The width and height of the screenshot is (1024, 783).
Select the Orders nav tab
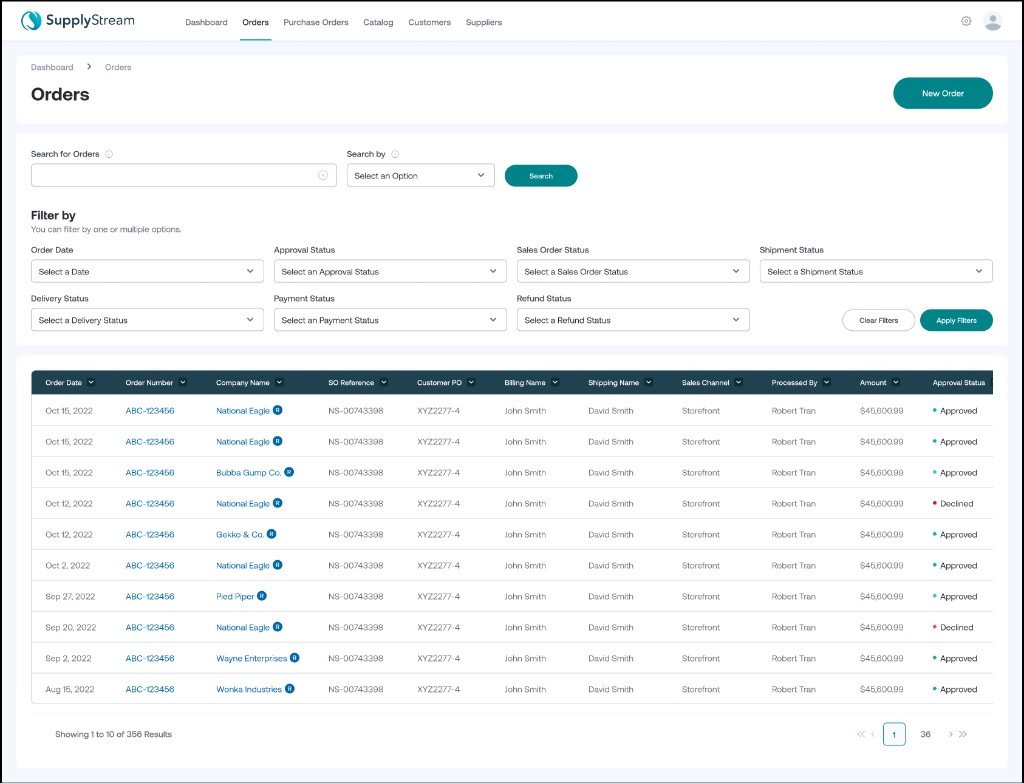[x=255, y=22]
